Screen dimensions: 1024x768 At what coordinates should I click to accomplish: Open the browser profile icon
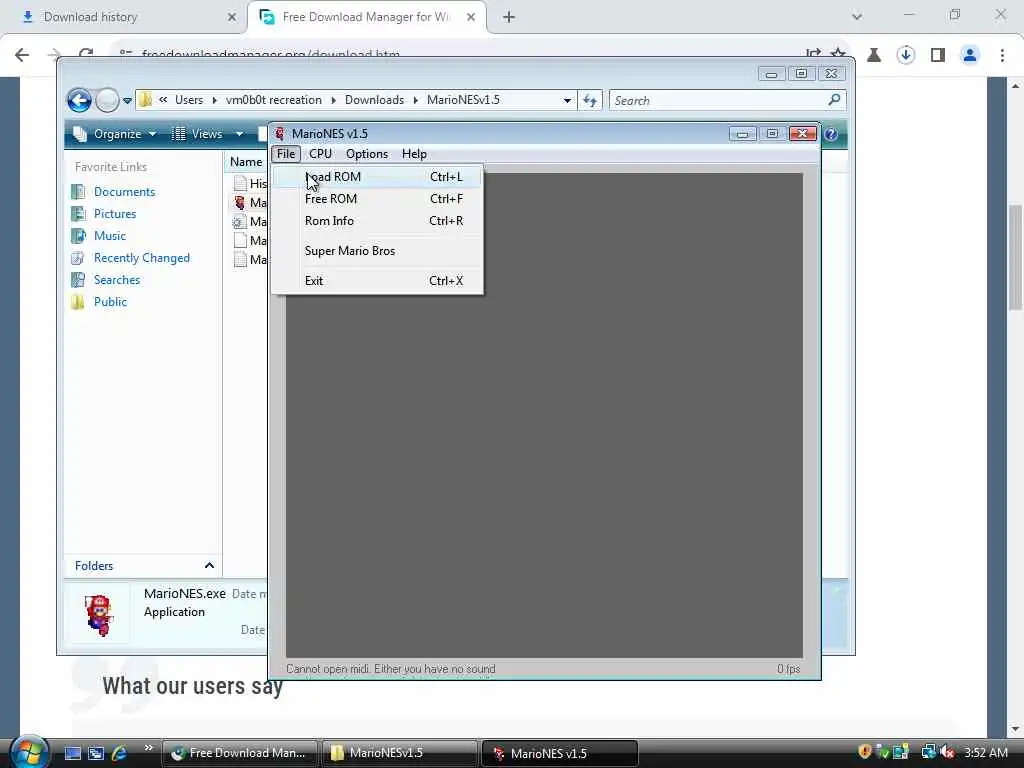970,55
